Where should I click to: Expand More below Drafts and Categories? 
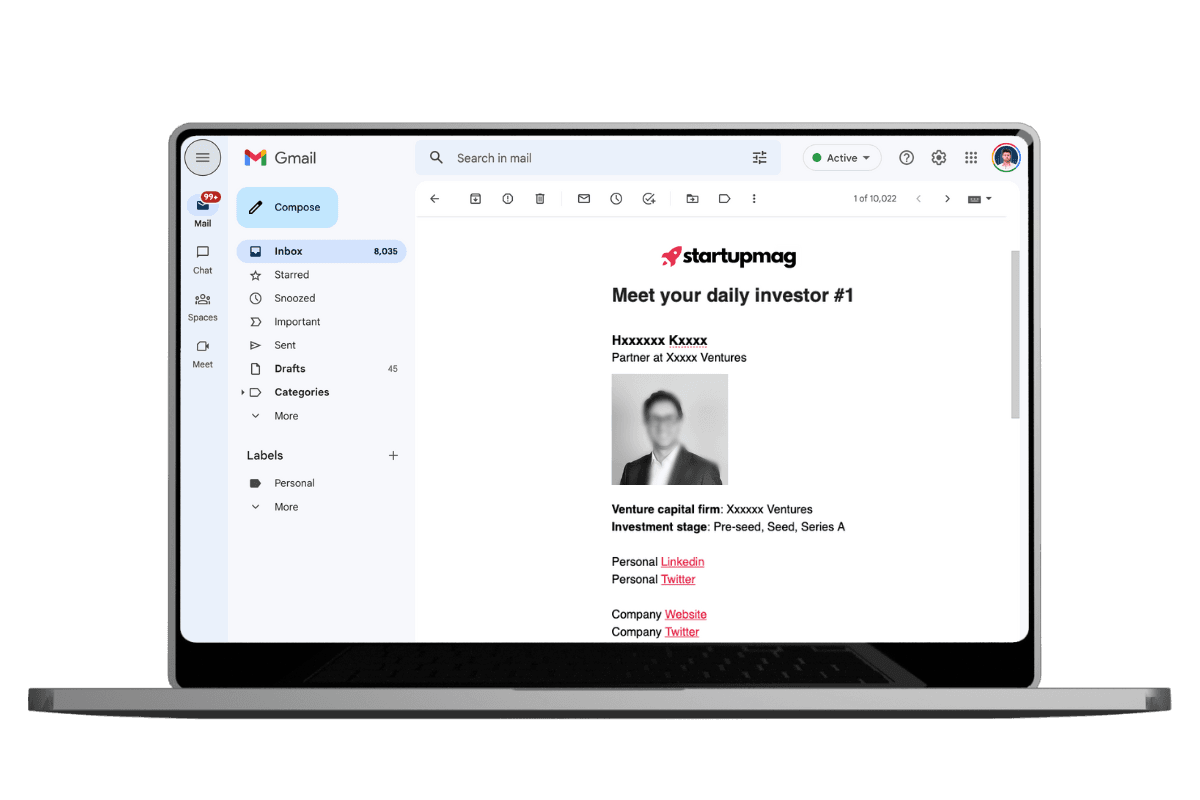tap(286, 416)
